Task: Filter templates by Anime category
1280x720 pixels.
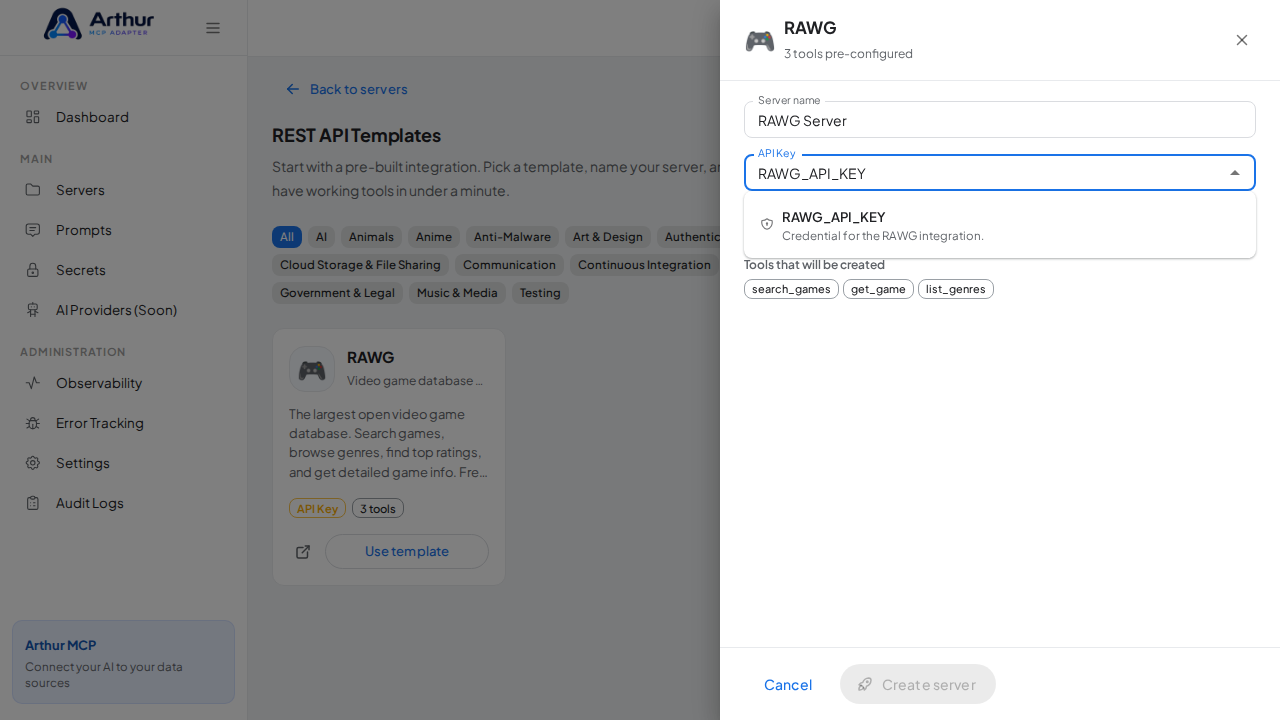Action: pyautogui.click(x=434, y=237)
